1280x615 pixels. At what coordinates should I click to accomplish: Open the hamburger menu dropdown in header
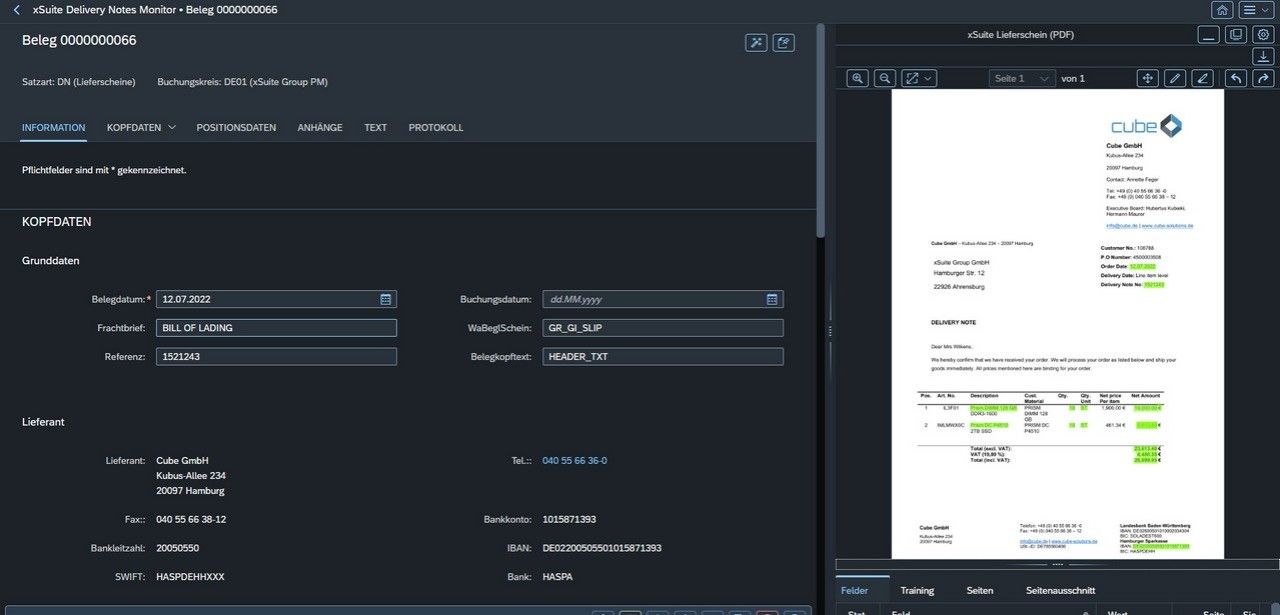[1255, 10]
